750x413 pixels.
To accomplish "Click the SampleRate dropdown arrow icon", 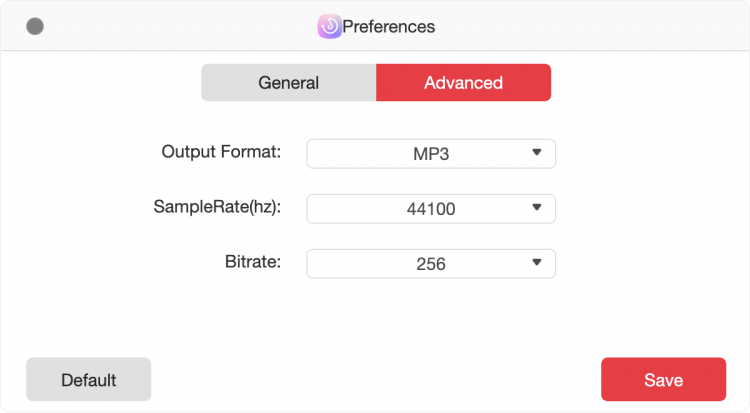I will coord(537,208).
